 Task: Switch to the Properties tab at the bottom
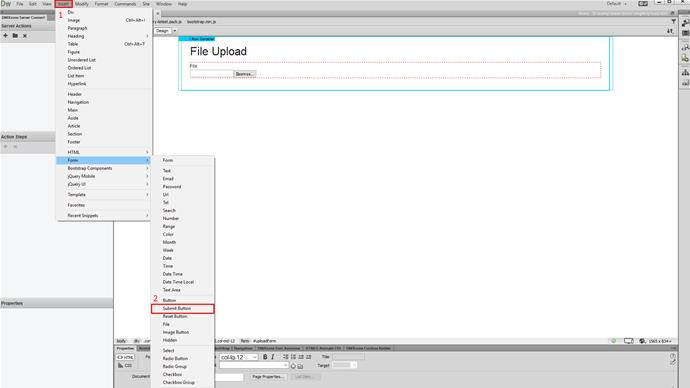(x=125, y=348)
